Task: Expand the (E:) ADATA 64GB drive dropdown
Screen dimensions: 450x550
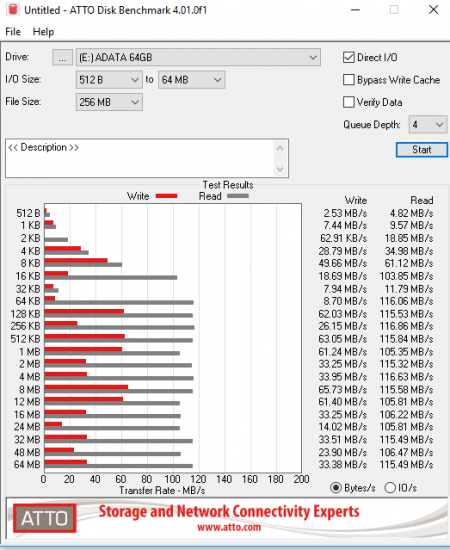Action: pos(198,58)
